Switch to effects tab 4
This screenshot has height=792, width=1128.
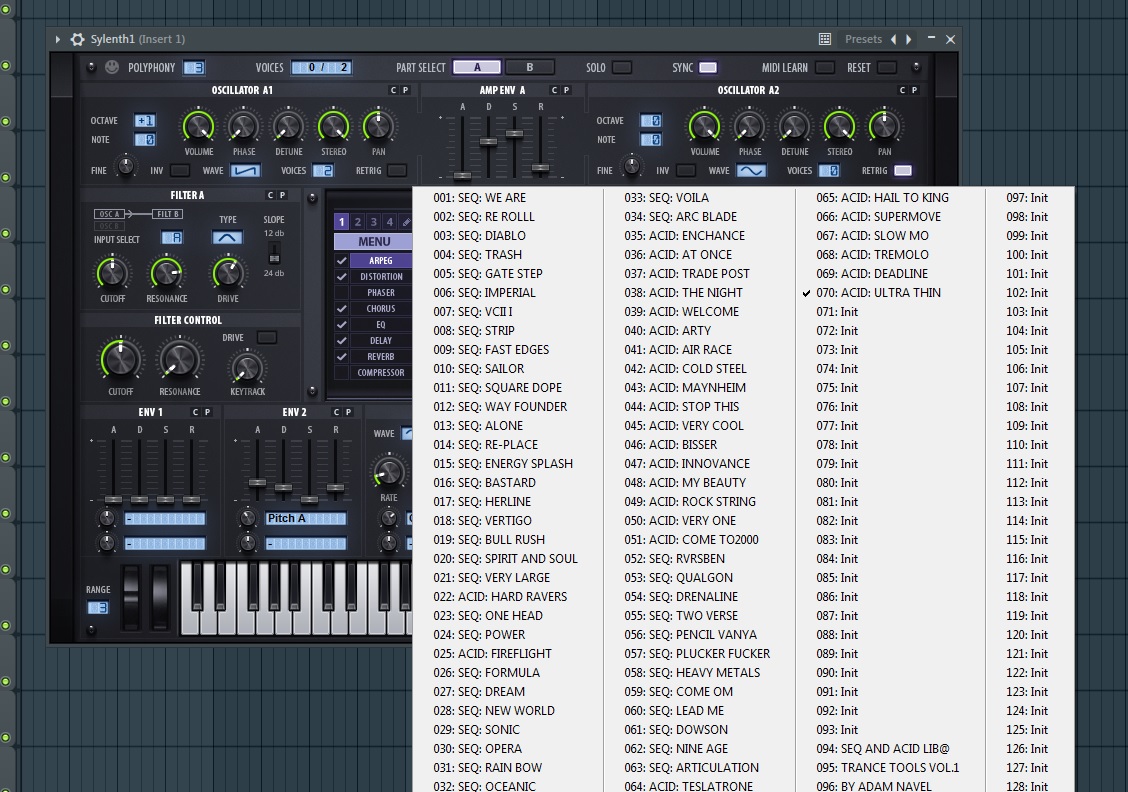coord(389,222)
